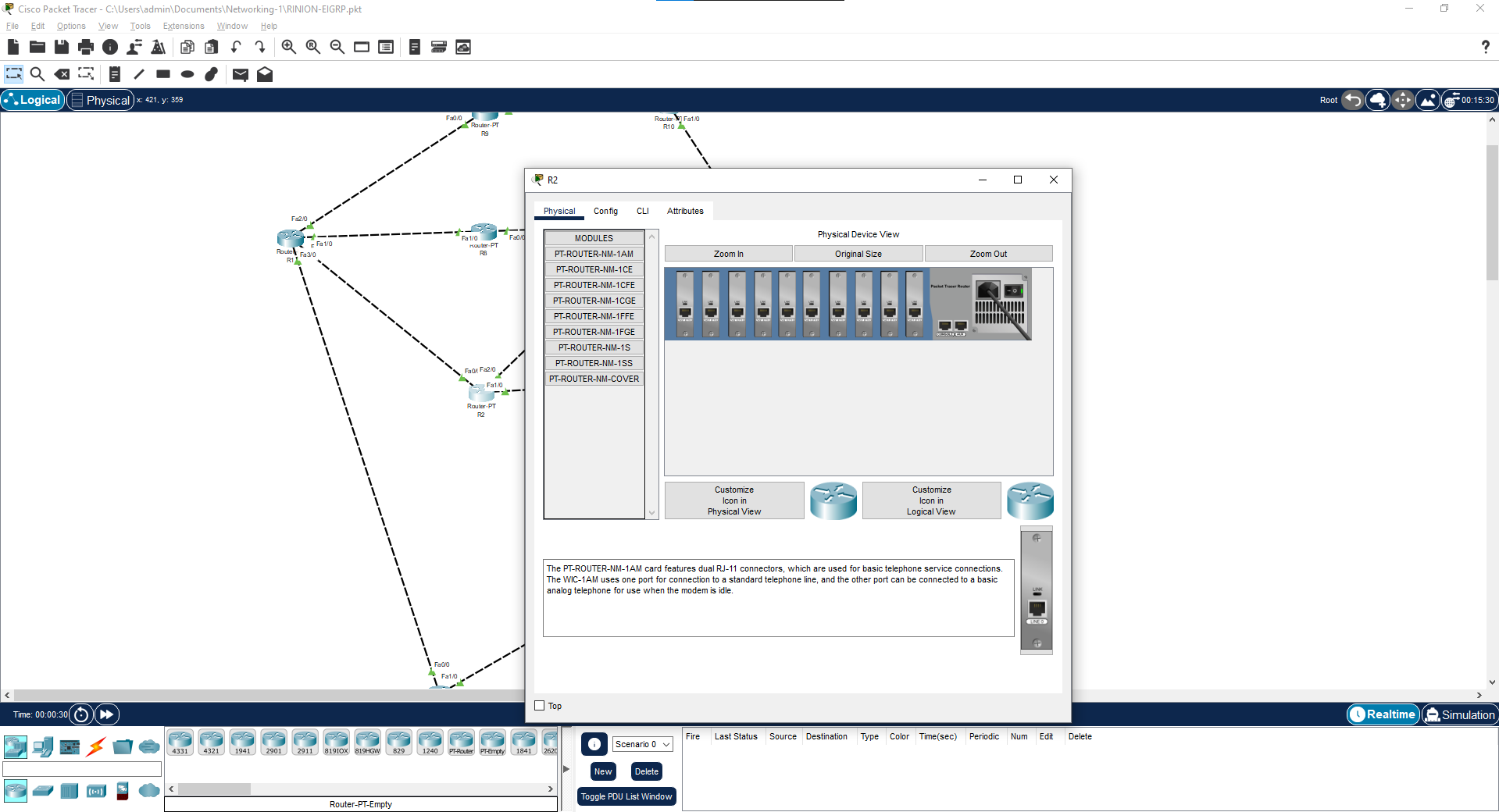This screenshot has width=1499, height=812.
Task: Click the NM-1AM module preview thumbnail
Action: (x=1037, y=590)
